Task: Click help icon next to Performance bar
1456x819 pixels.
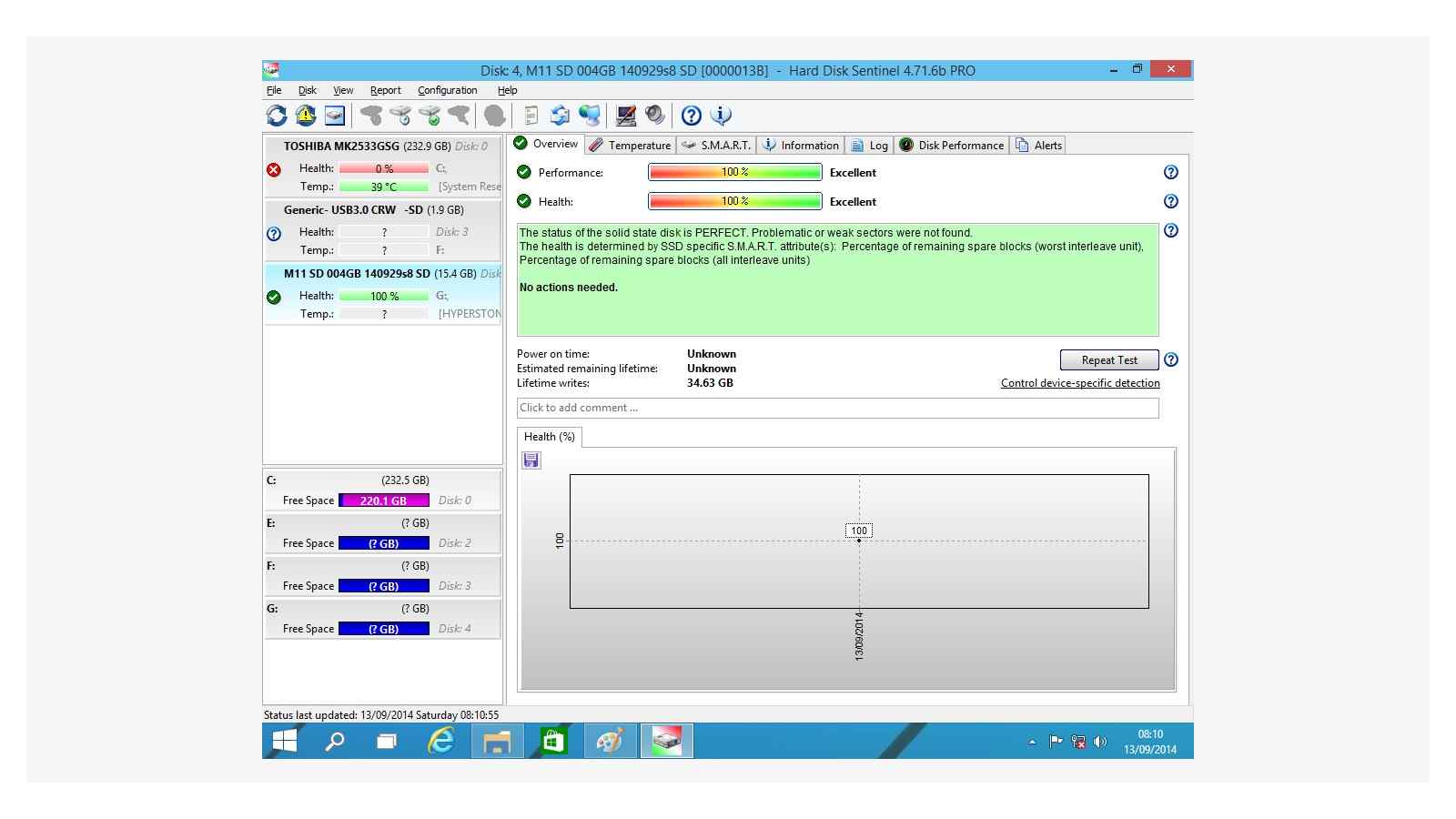Action: (1171, 172)
